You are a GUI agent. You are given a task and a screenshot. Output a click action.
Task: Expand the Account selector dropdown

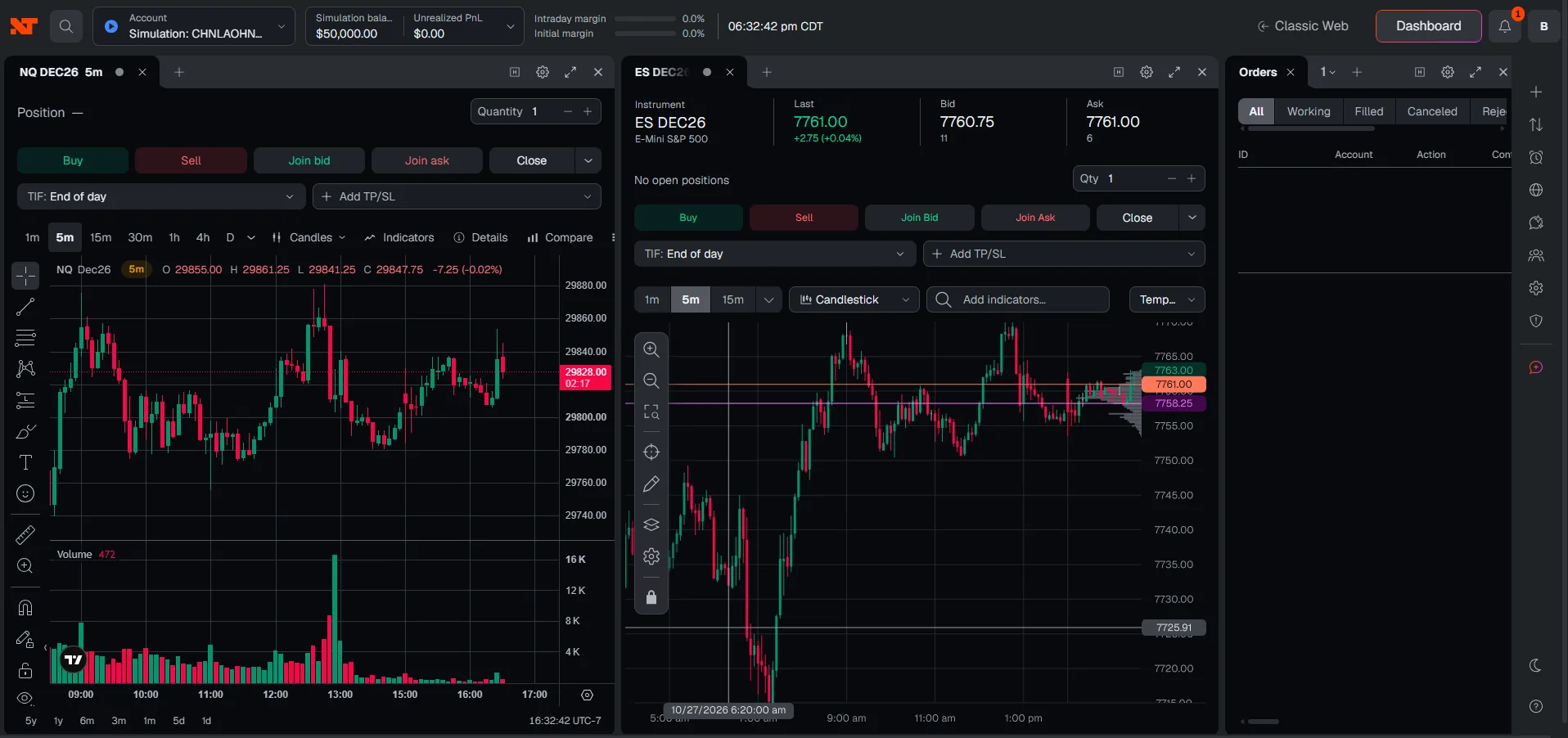point(194,26)
